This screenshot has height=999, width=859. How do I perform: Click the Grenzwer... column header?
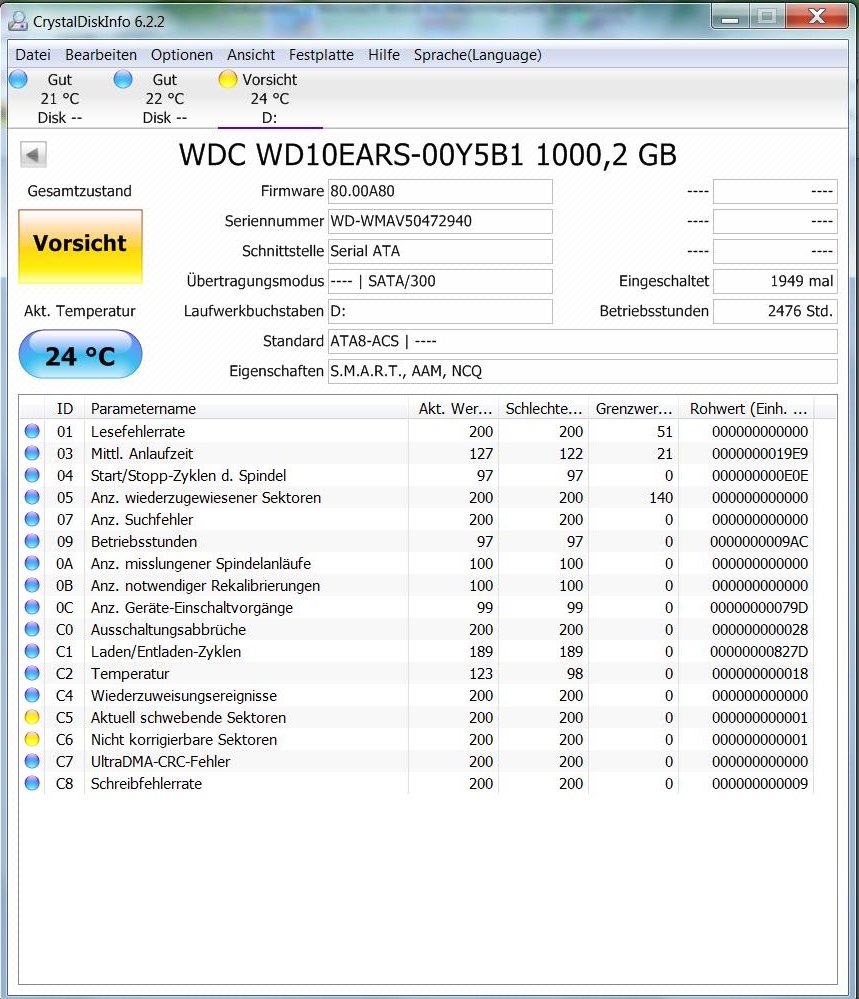click(633, 408)
